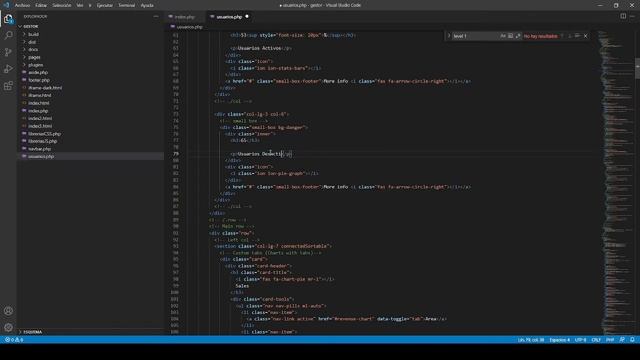Viewport: 640px width, 360px height.
Task: Go to previous find match arrow
Action: [x=562, y=36]
